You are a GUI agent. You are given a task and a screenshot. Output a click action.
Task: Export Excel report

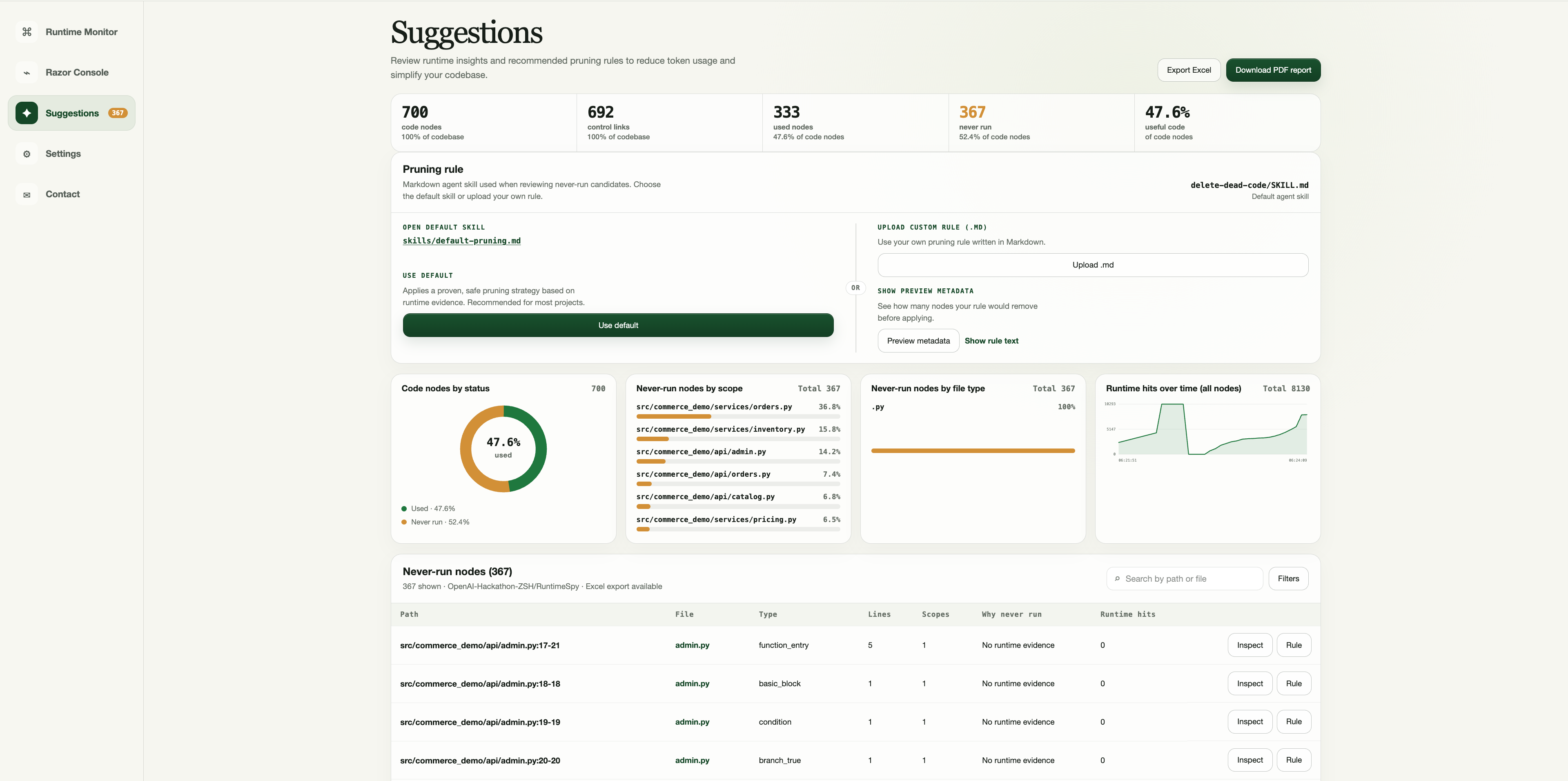tap(1188, 70)
